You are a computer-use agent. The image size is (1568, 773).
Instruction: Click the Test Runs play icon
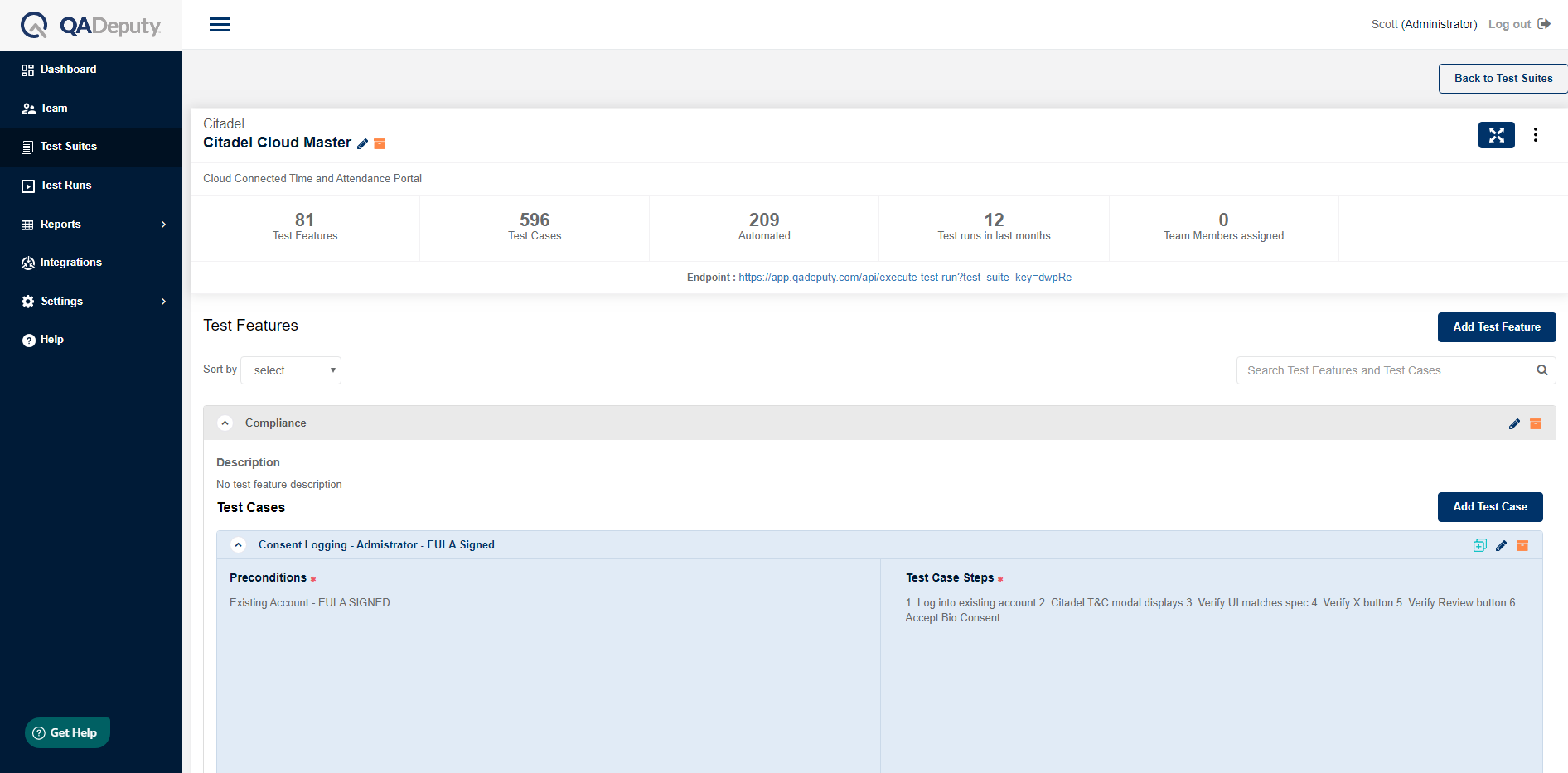tap(28, 186)
